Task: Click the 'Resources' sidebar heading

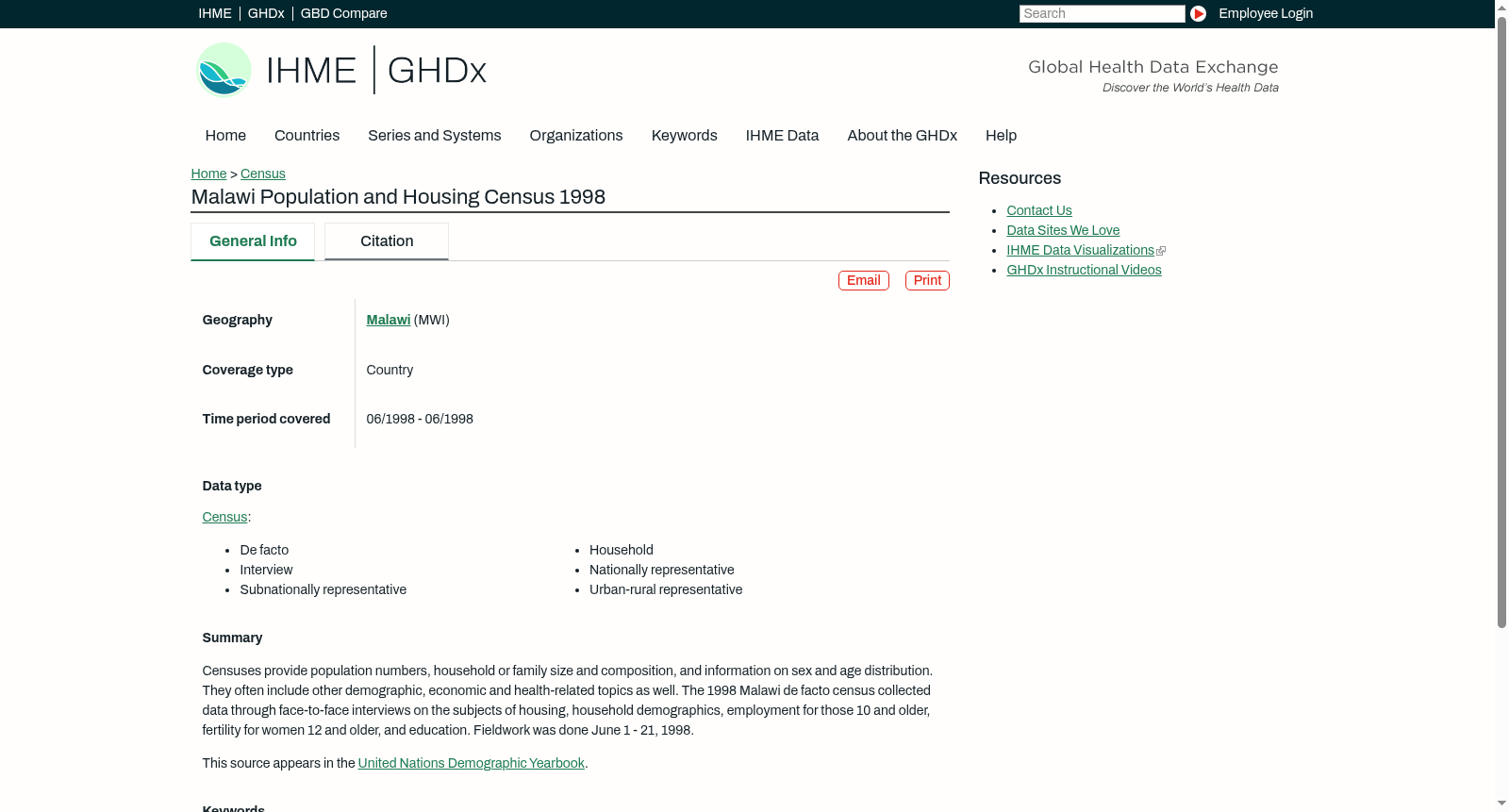Action: [x=1020, y=178]
